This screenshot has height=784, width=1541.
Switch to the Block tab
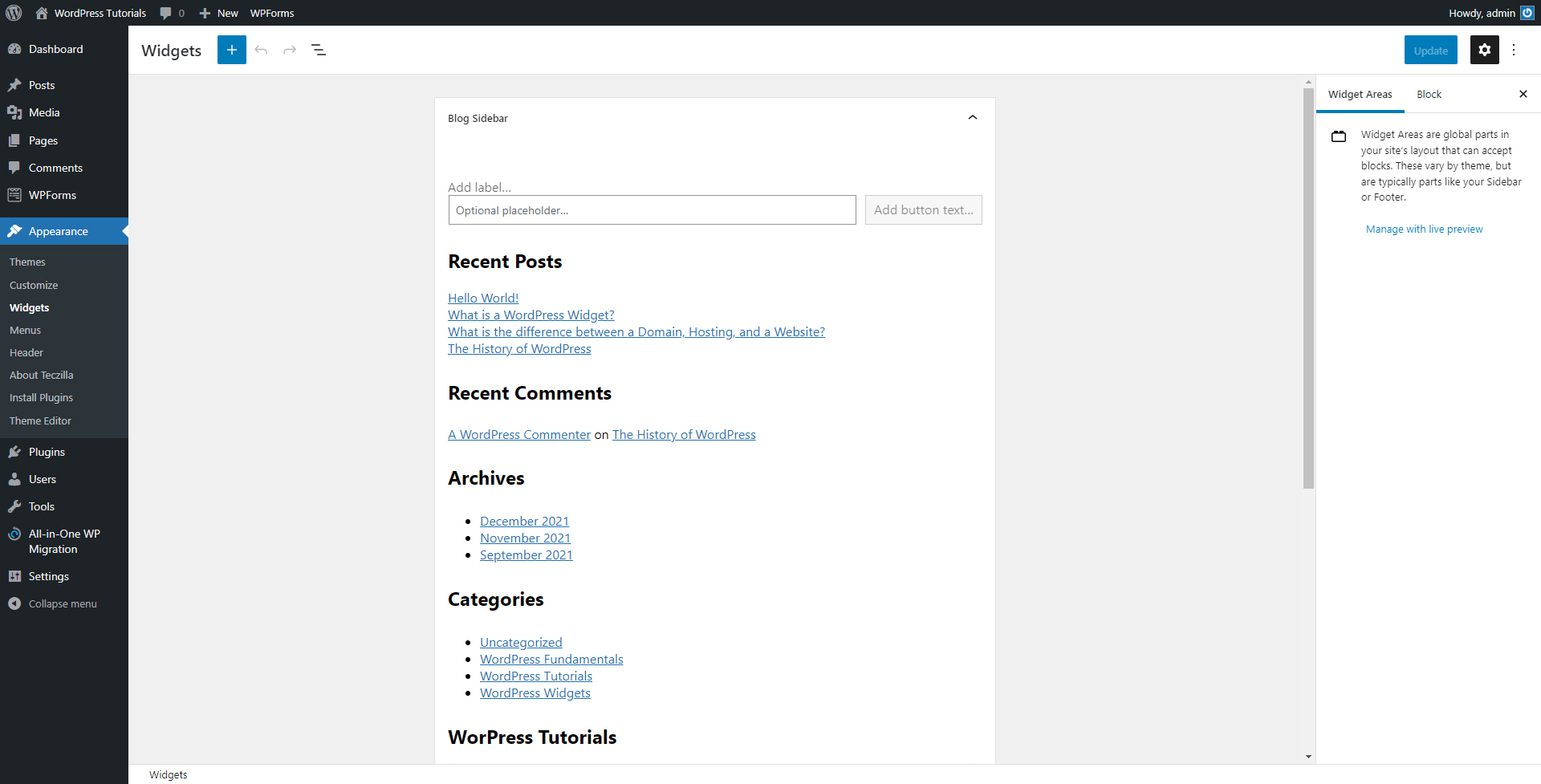click(x=1429, y=94)
